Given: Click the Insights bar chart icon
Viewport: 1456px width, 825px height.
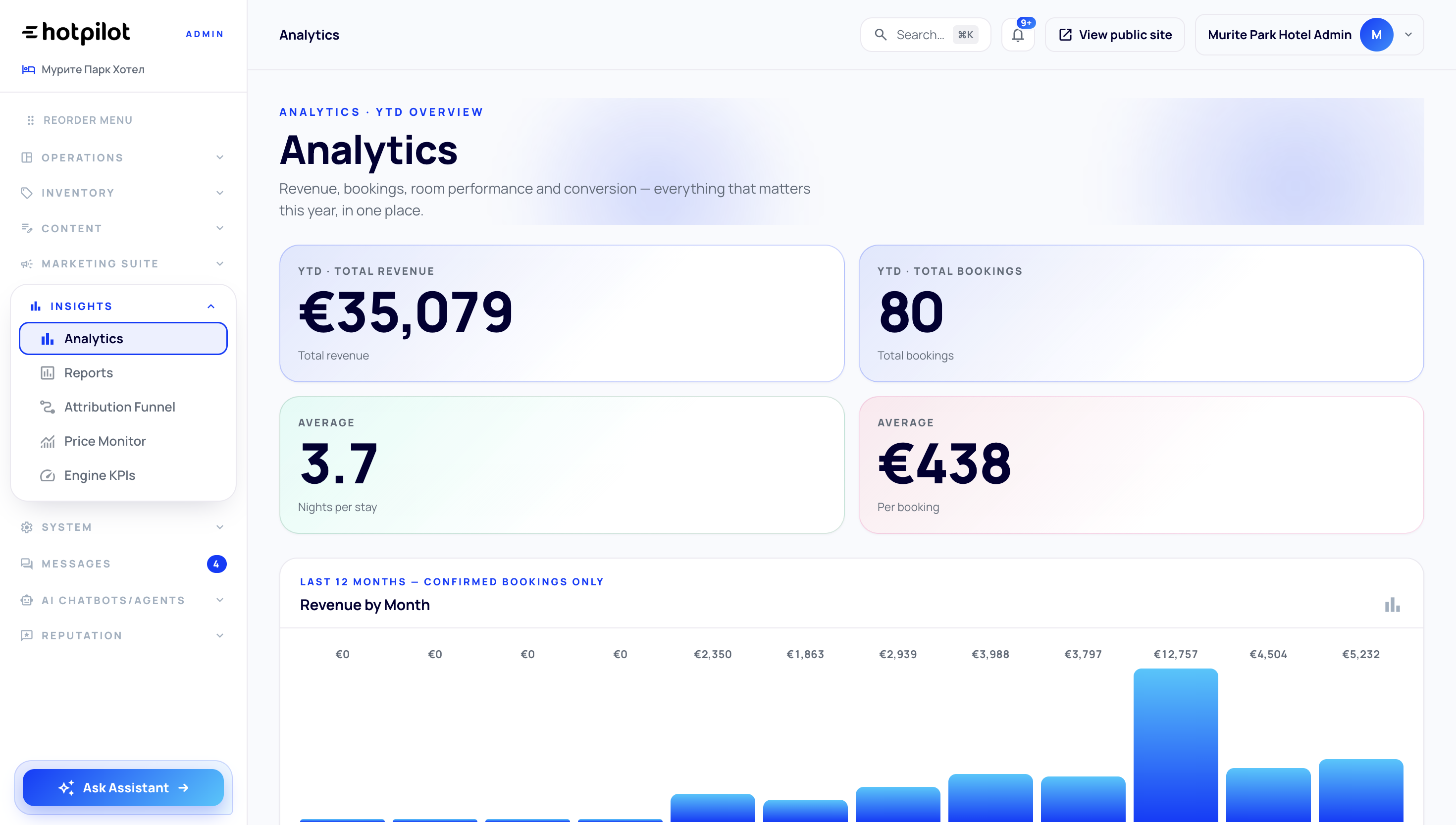Looking at the screenshot, I should click(36, 306).
